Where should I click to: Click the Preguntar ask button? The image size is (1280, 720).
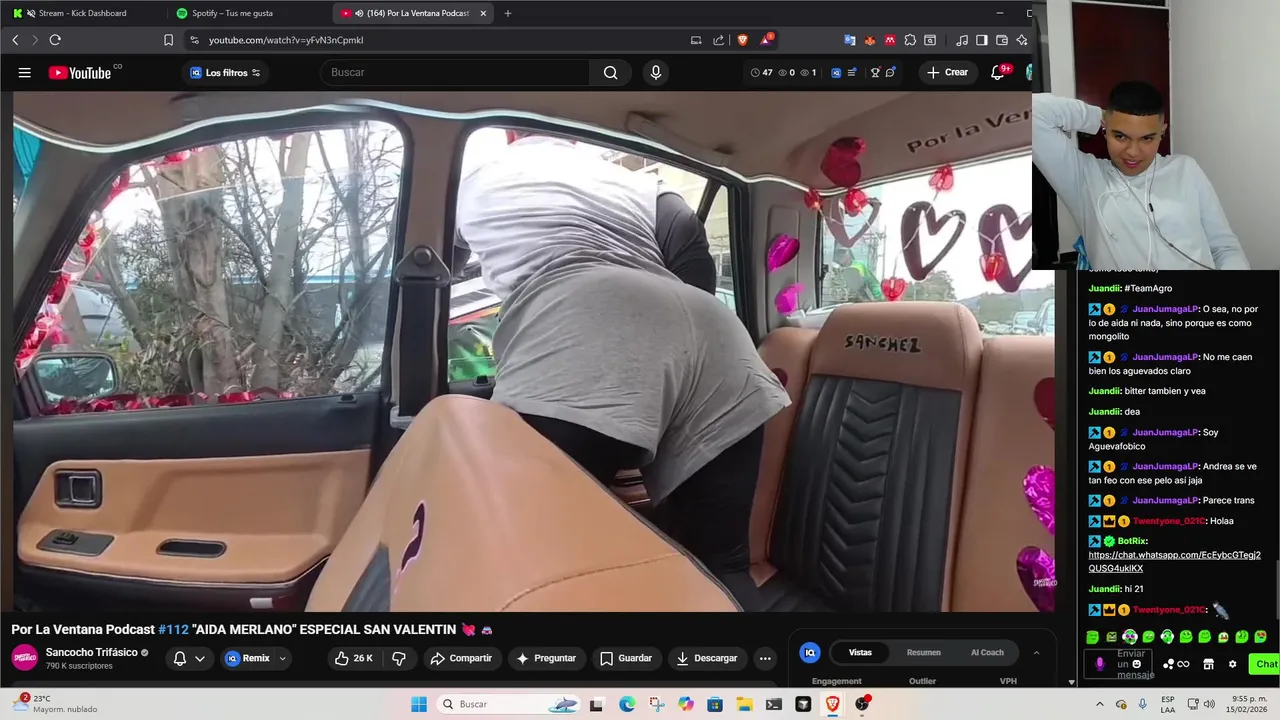click(x=546, y=658)
